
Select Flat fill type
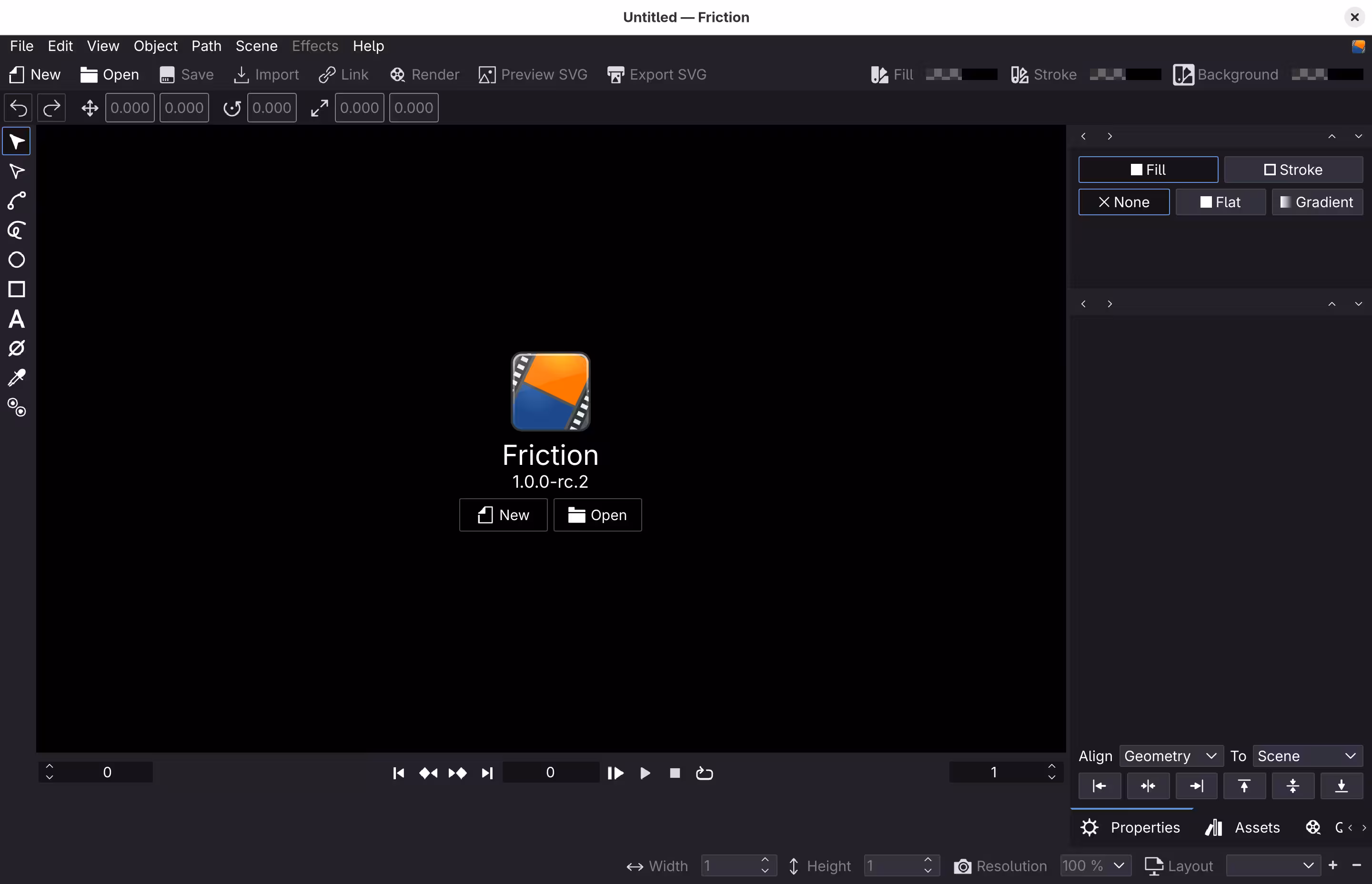tap(1221, 201)
